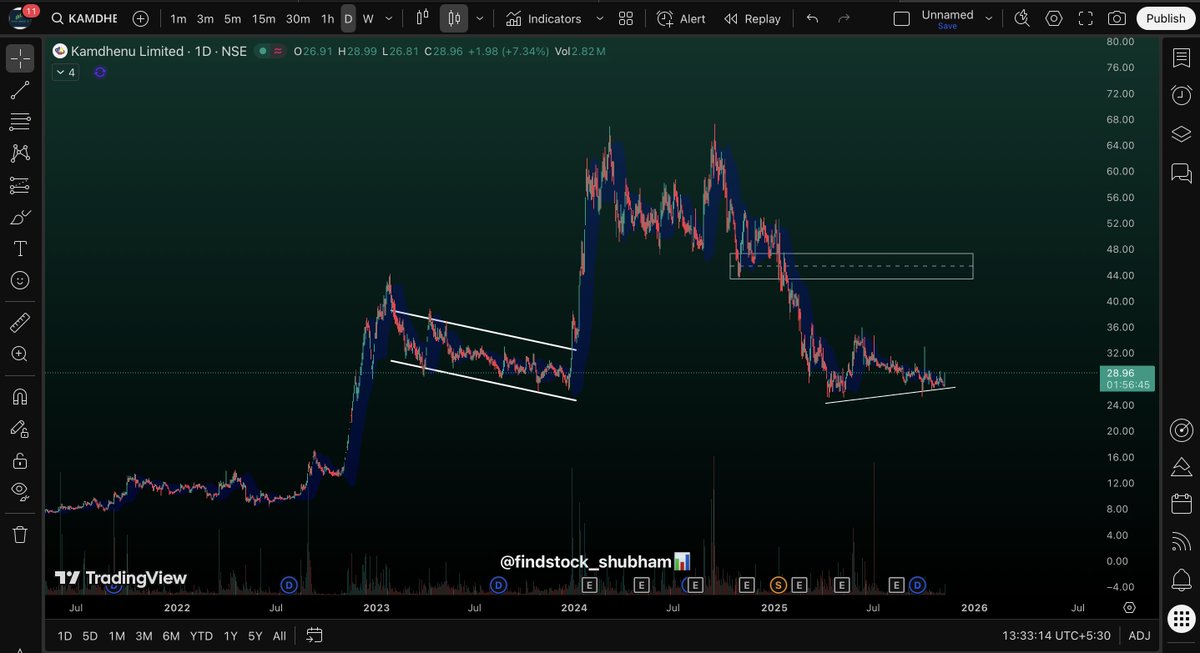Image resolution: width=1200 pixels, height=653 pixels.
Task: Select the Trend Line tool
Action: tap(21, 90)
